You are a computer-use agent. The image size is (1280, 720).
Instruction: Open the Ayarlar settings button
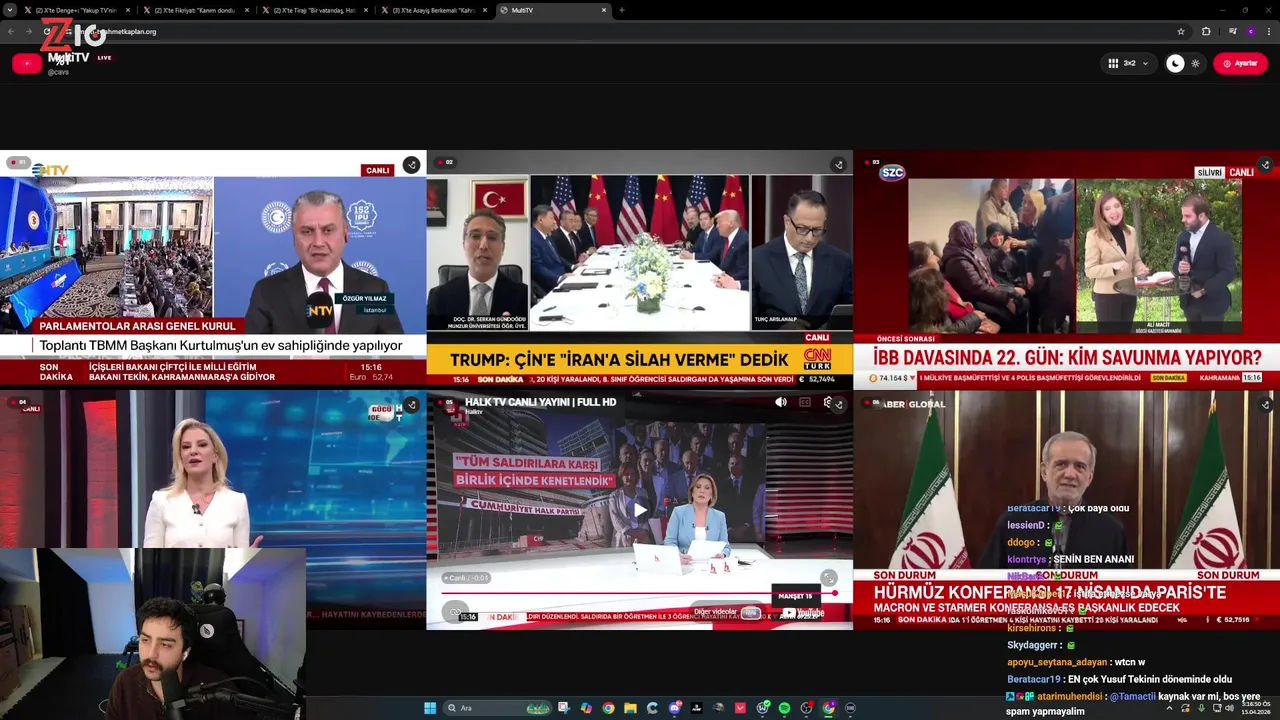coord(1240,63)
